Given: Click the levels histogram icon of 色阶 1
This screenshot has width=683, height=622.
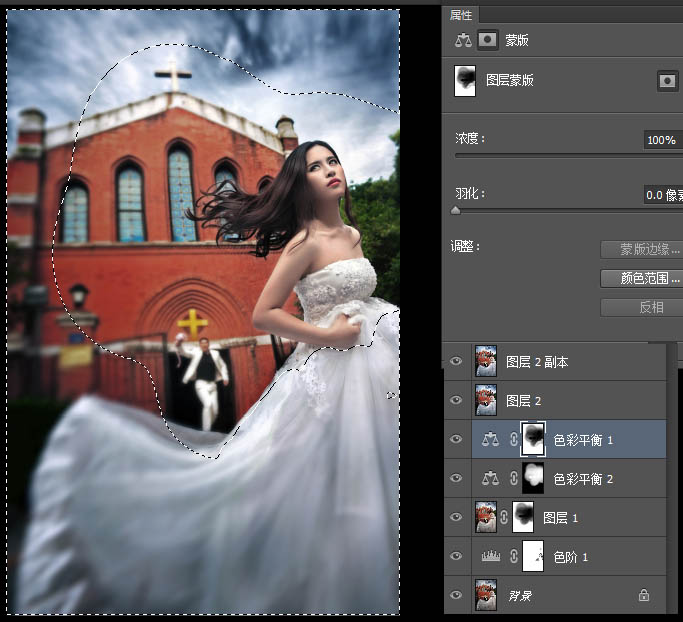Looking at the screenshot, I should (491, 557).
